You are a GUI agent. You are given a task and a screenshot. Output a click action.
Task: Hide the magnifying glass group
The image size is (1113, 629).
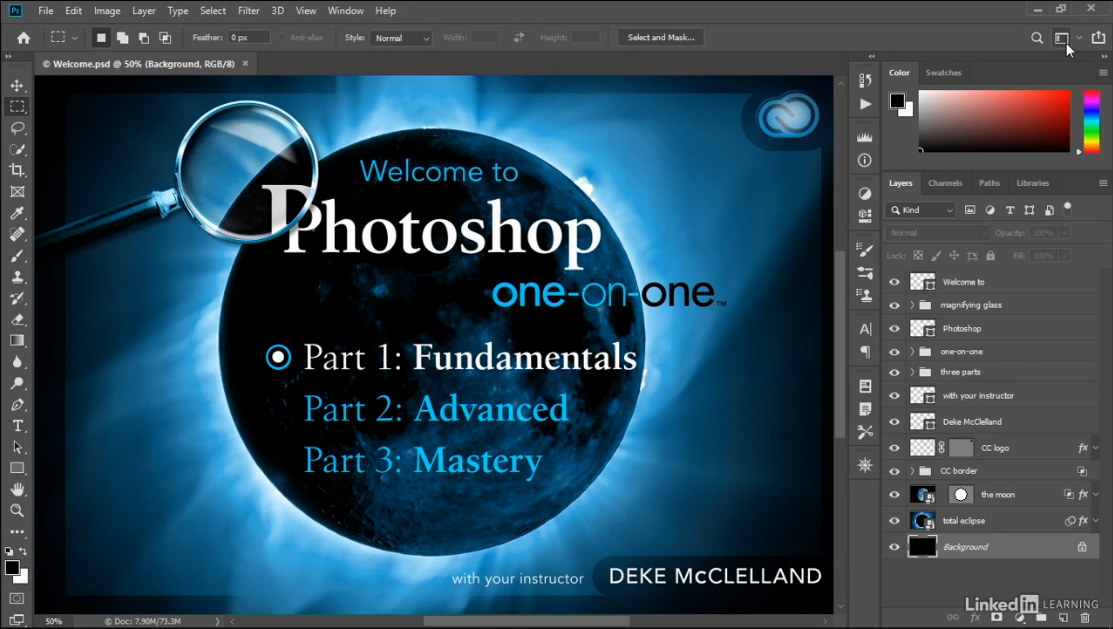894,305
